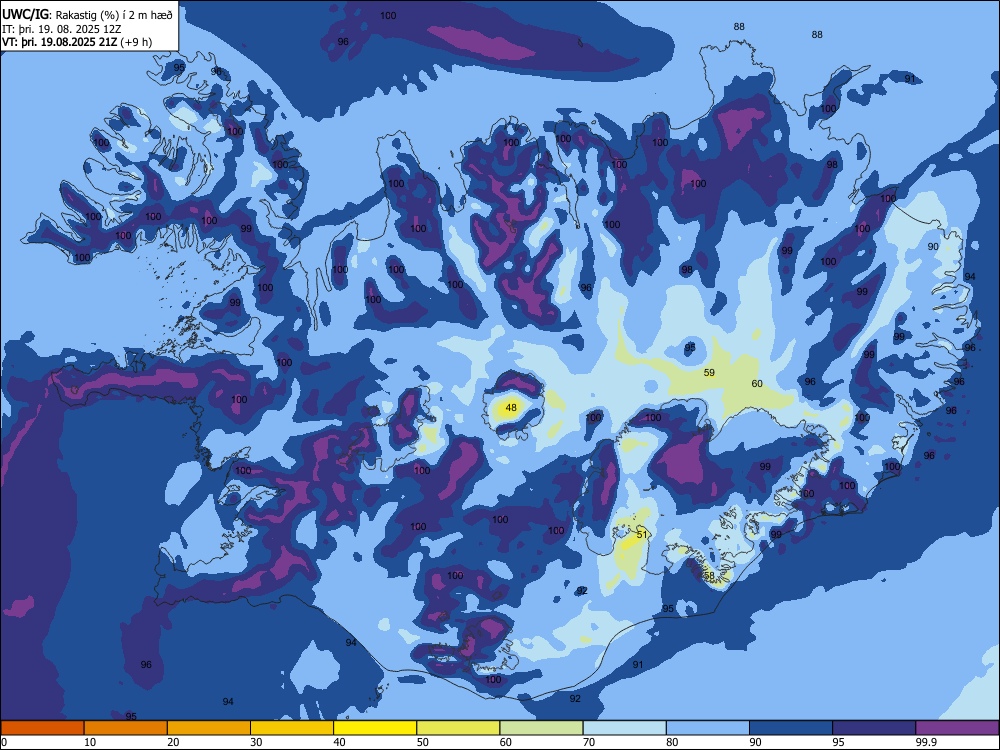This screenshot has width=1000, height=750.
Task: Select the bright yellow 40–50 legend swatch
Action: [x=375, y=728]
